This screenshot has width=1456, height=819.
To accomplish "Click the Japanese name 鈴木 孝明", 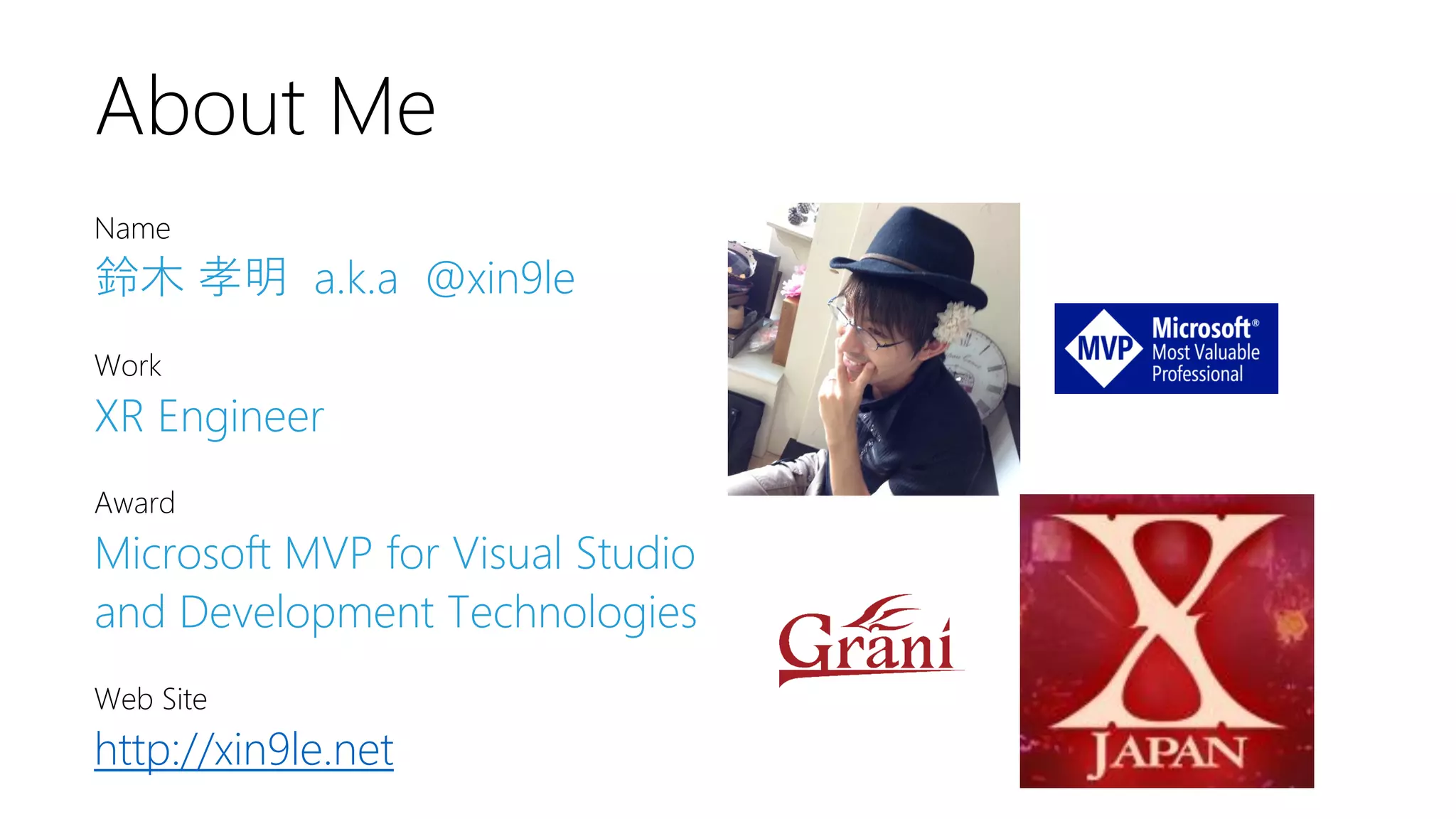I will [191, 277].
